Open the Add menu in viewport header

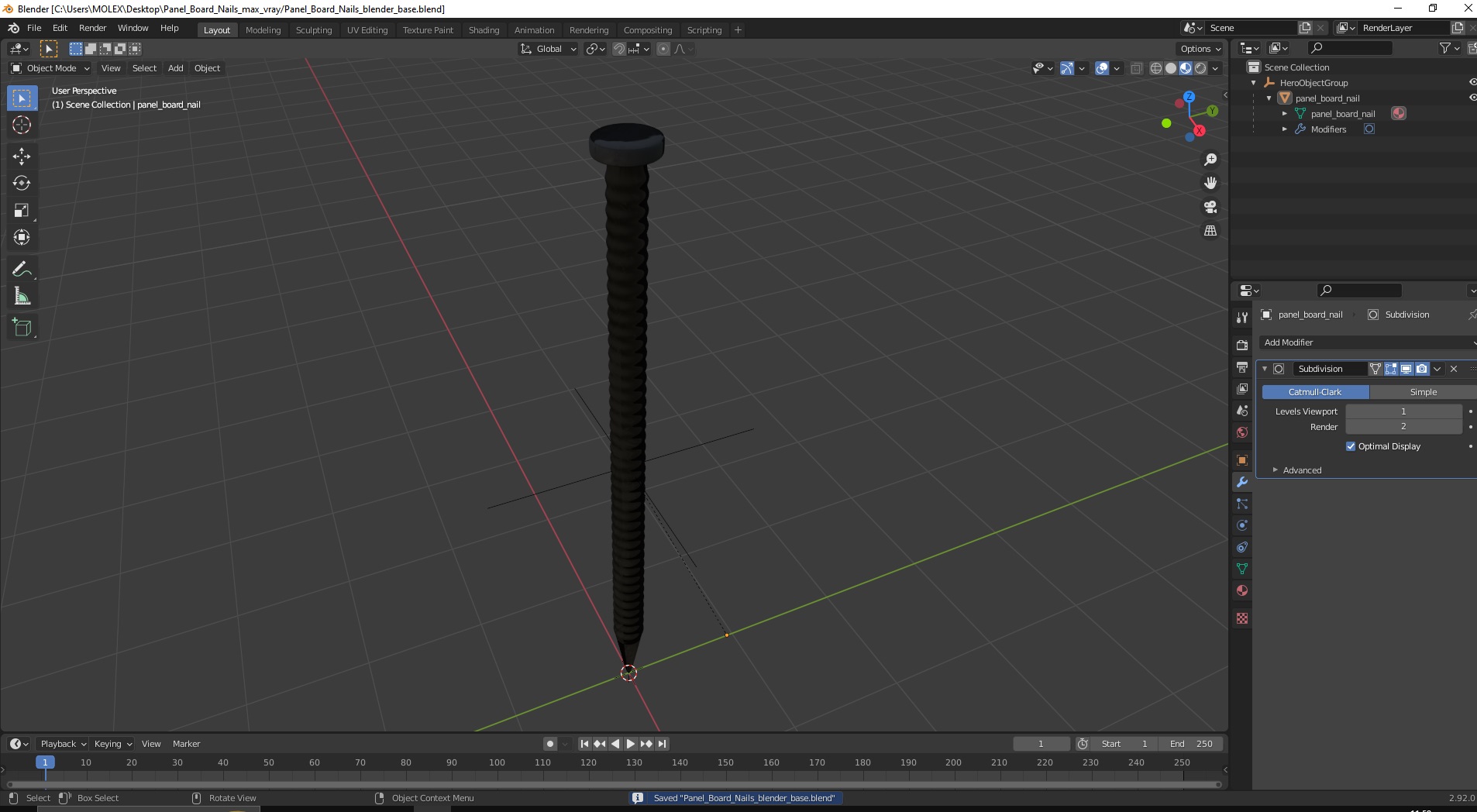[176, 68]
